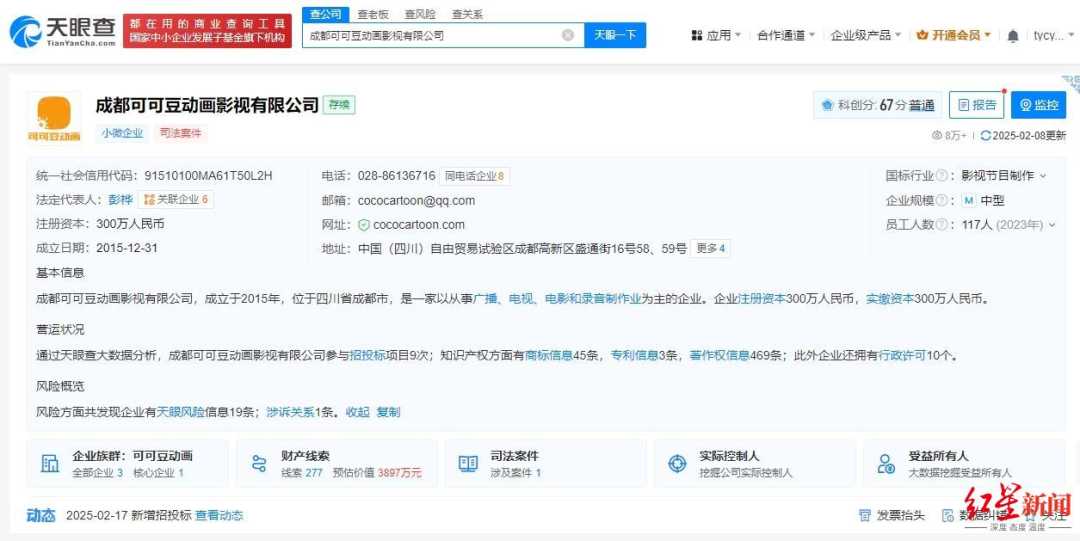
Task: Expand 更多 4 addresses
Action: (x=711, y=249)
